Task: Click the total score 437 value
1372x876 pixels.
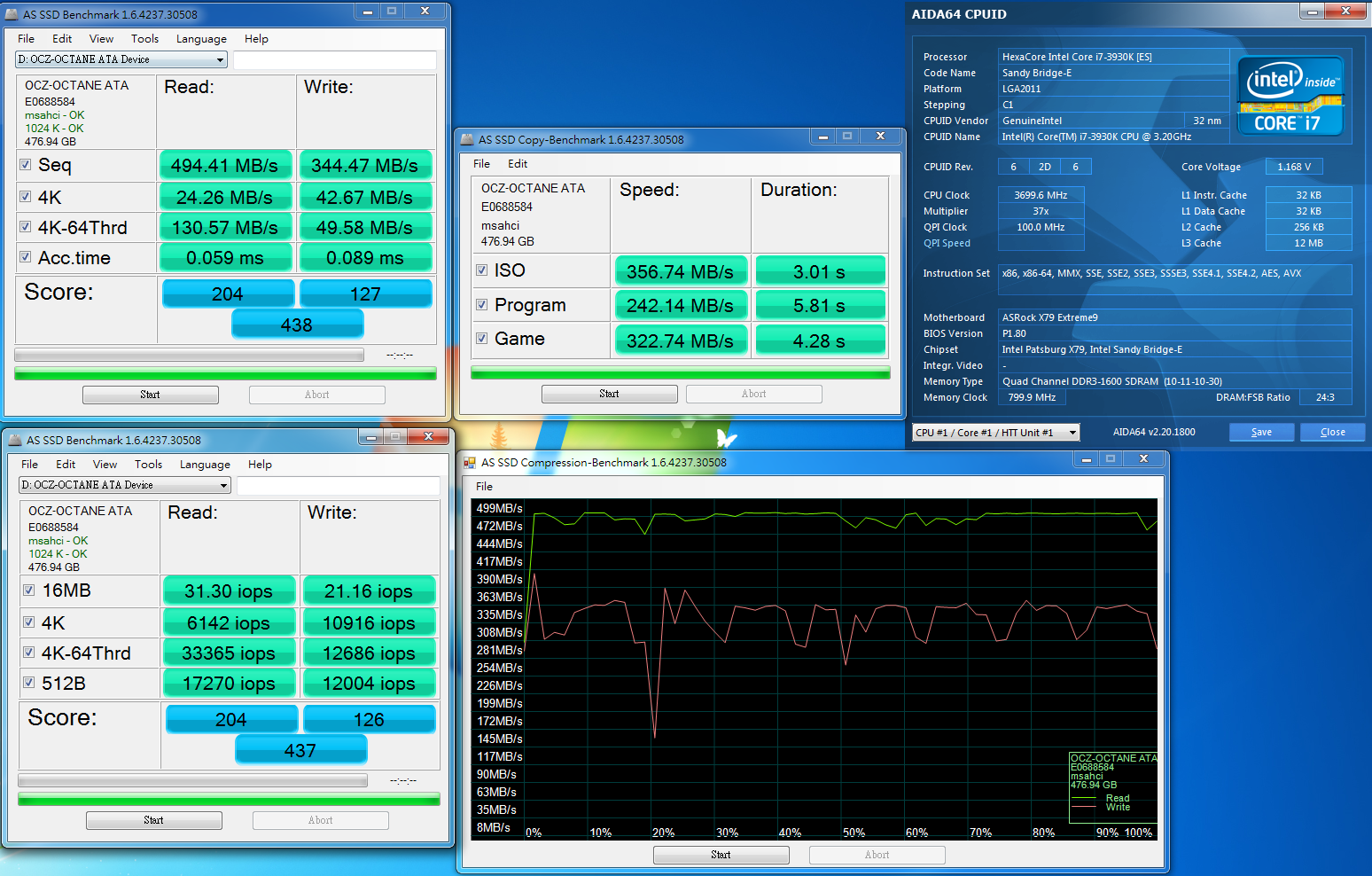Action: 300,750
